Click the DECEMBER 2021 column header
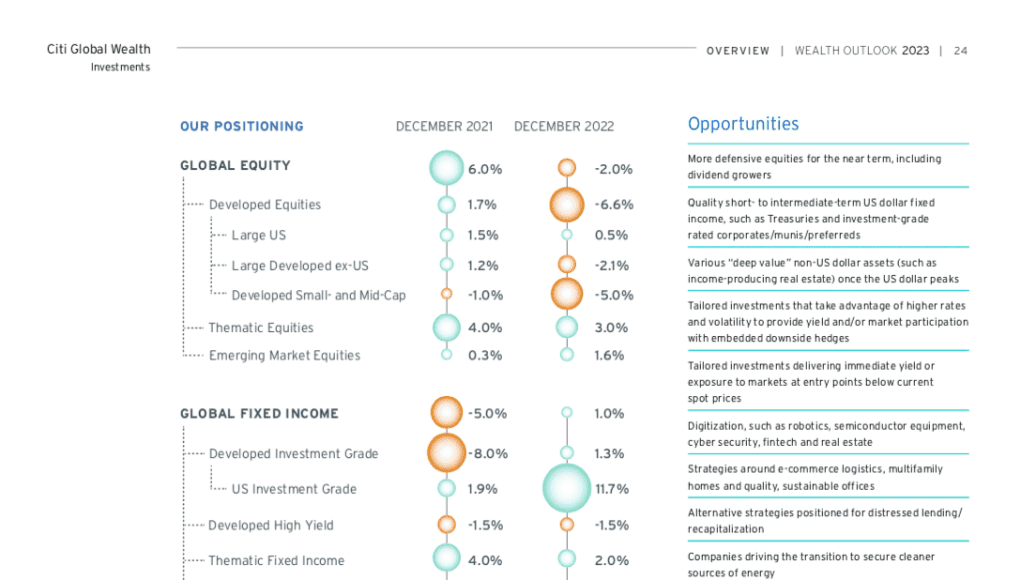Image resolution: width=1021 pixels, height=580 pixels. (x=445, y=126)
